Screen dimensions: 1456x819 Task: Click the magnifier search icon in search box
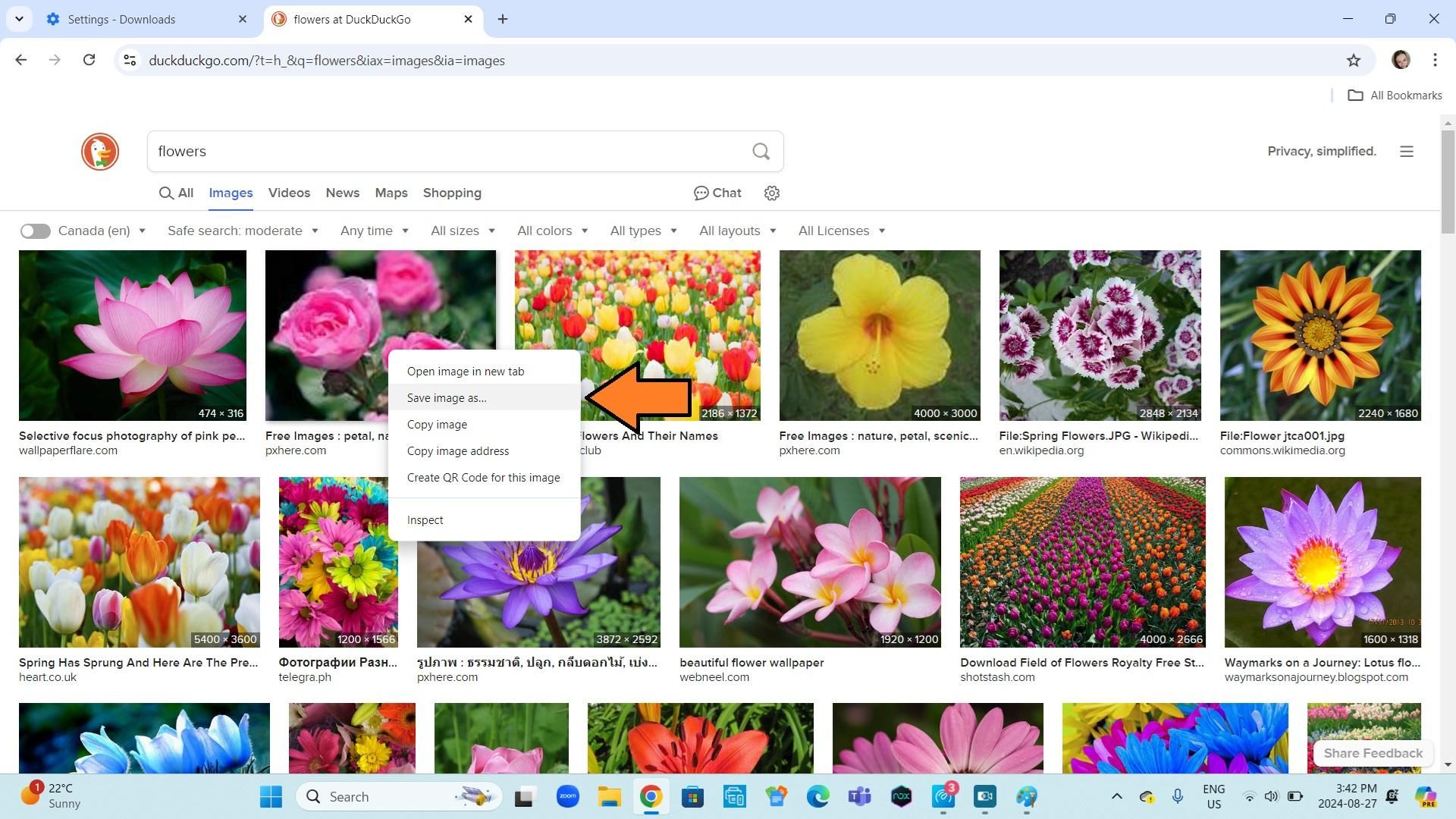[x=761, y=152]
